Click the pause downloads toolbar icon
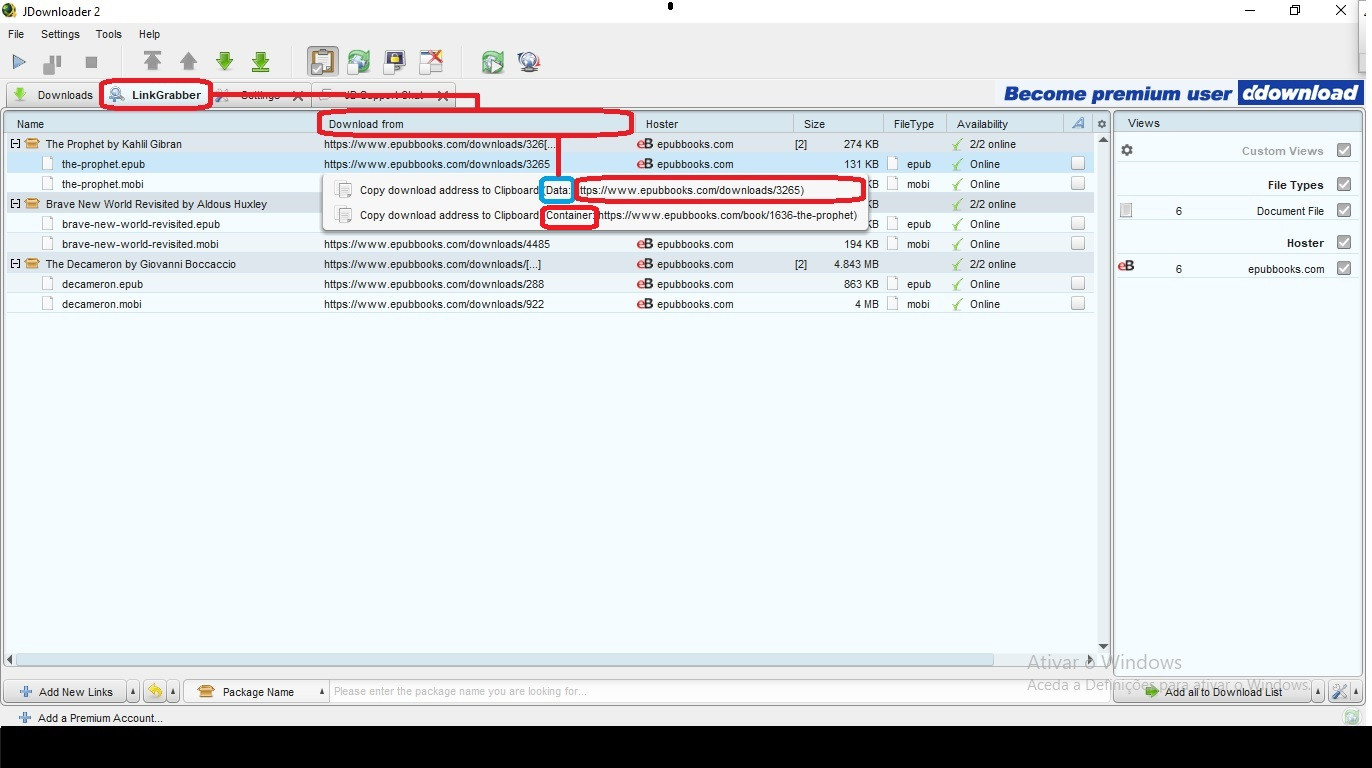This screenshot has width=1372, height=768. tap(52, 63)
